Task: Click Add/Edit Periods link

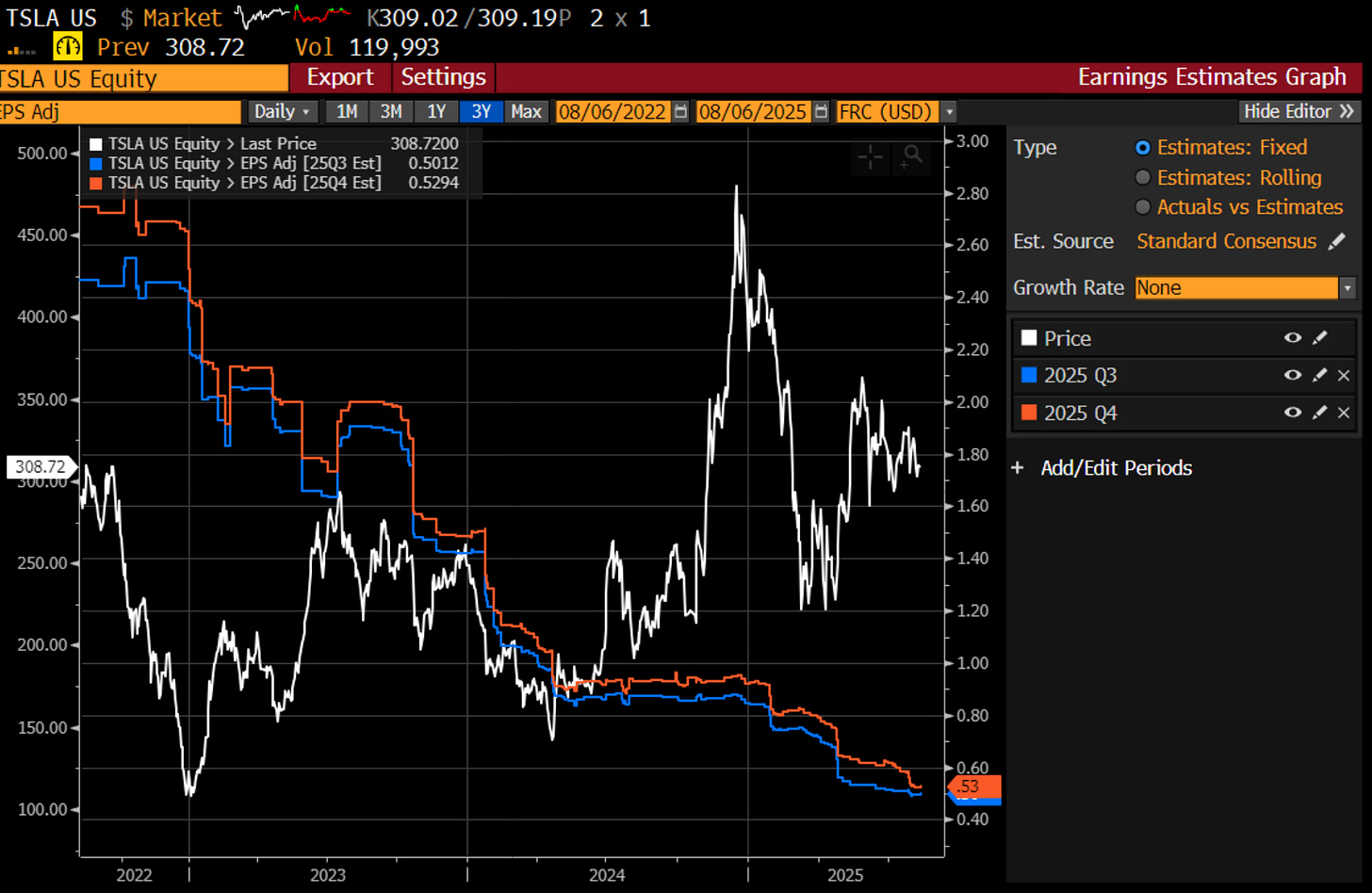Action: 1117,468
